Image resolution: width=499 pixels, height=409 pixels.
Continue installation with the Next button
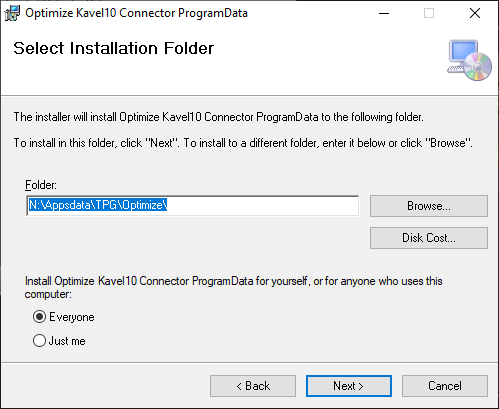pyautogui.click(x=349, y=386)
